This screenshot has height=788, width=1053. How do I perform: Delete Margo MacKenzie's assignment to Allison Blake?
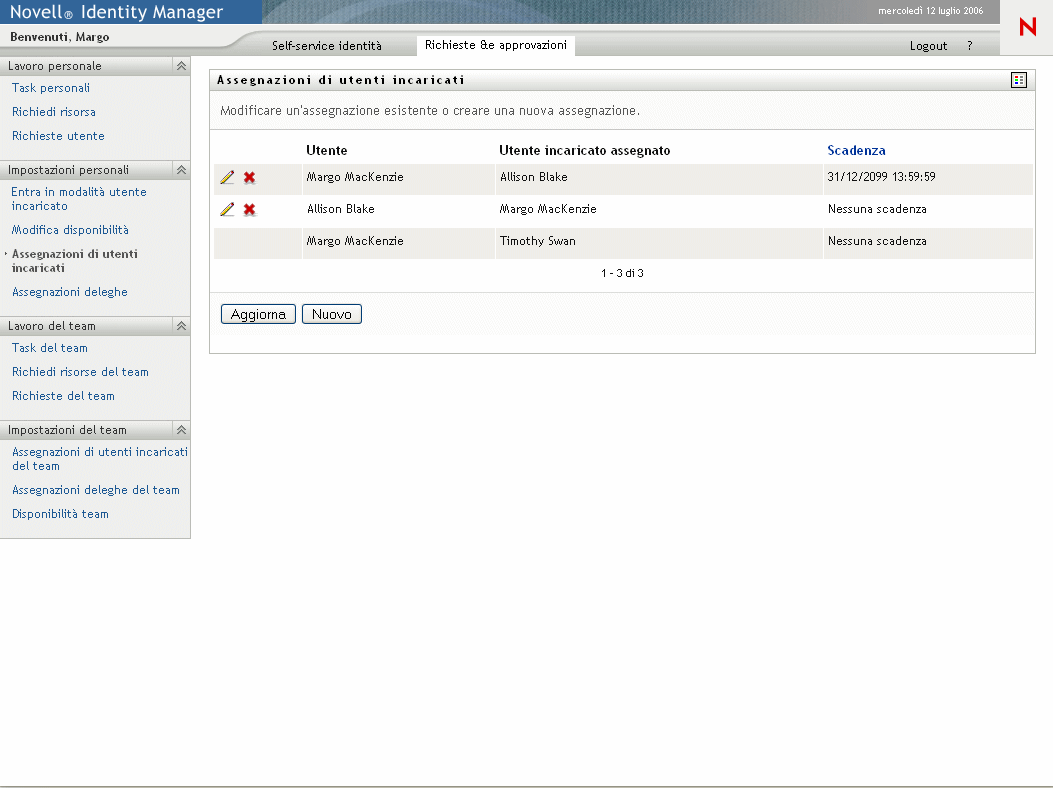coord(249,178)
